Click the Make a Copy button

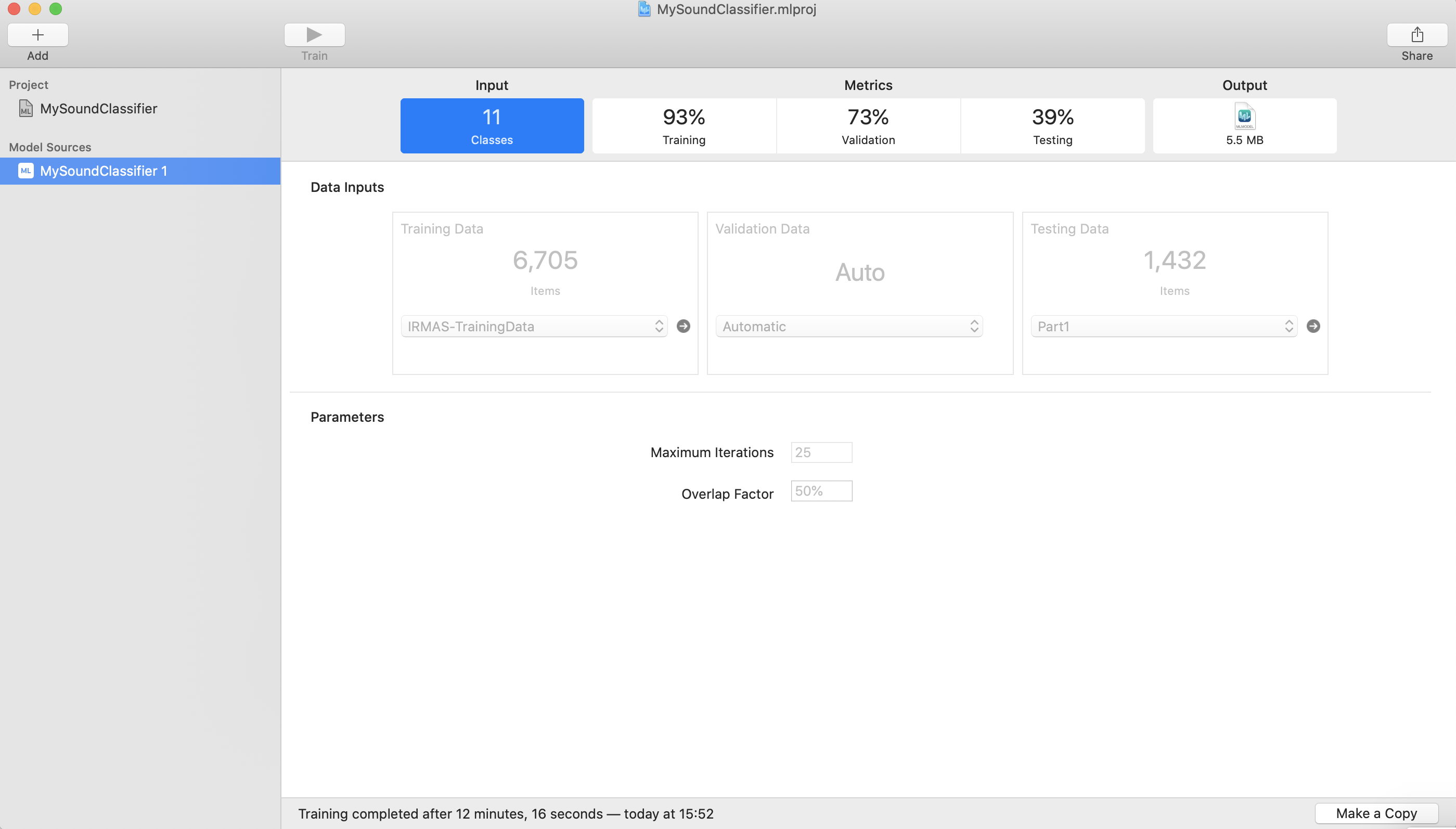click(x=1376, y=813)
